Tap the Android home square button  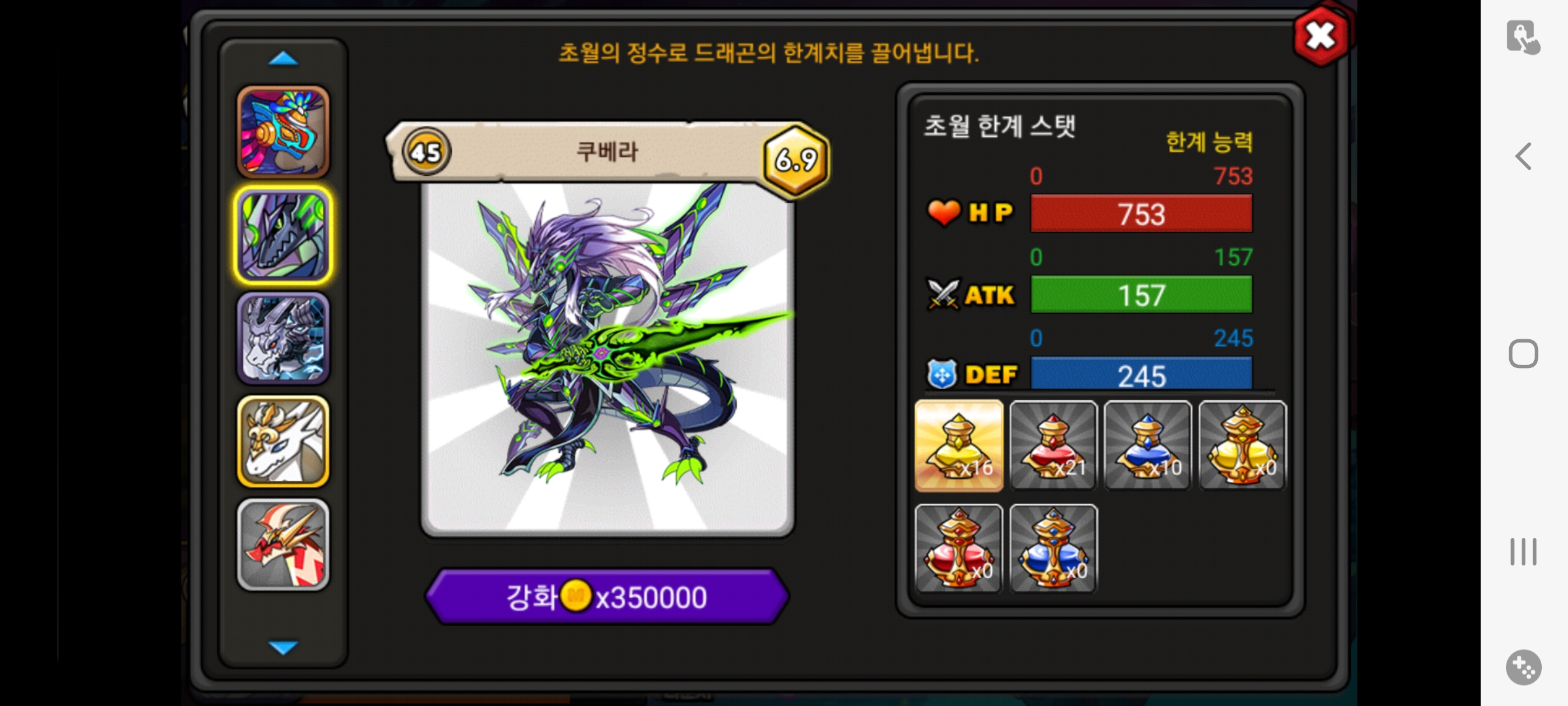1524,354
